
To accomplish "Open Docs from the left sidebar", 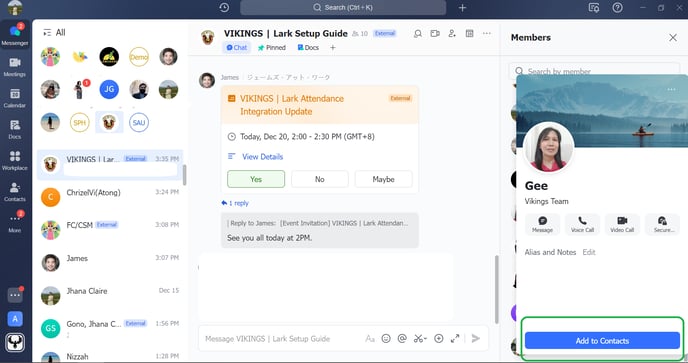I will coord(15,129).
